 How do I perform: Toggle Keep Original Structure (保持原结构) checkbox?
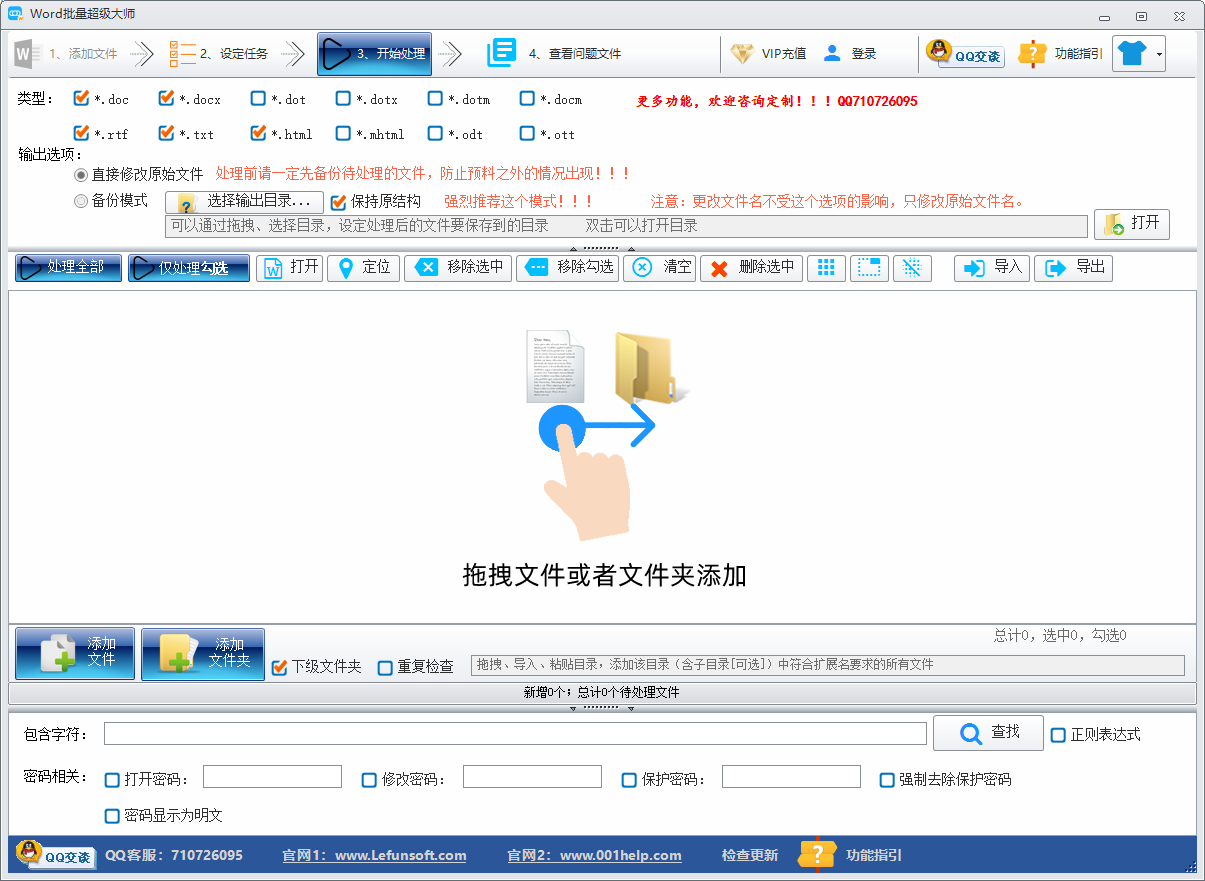(x=338, y=202)
